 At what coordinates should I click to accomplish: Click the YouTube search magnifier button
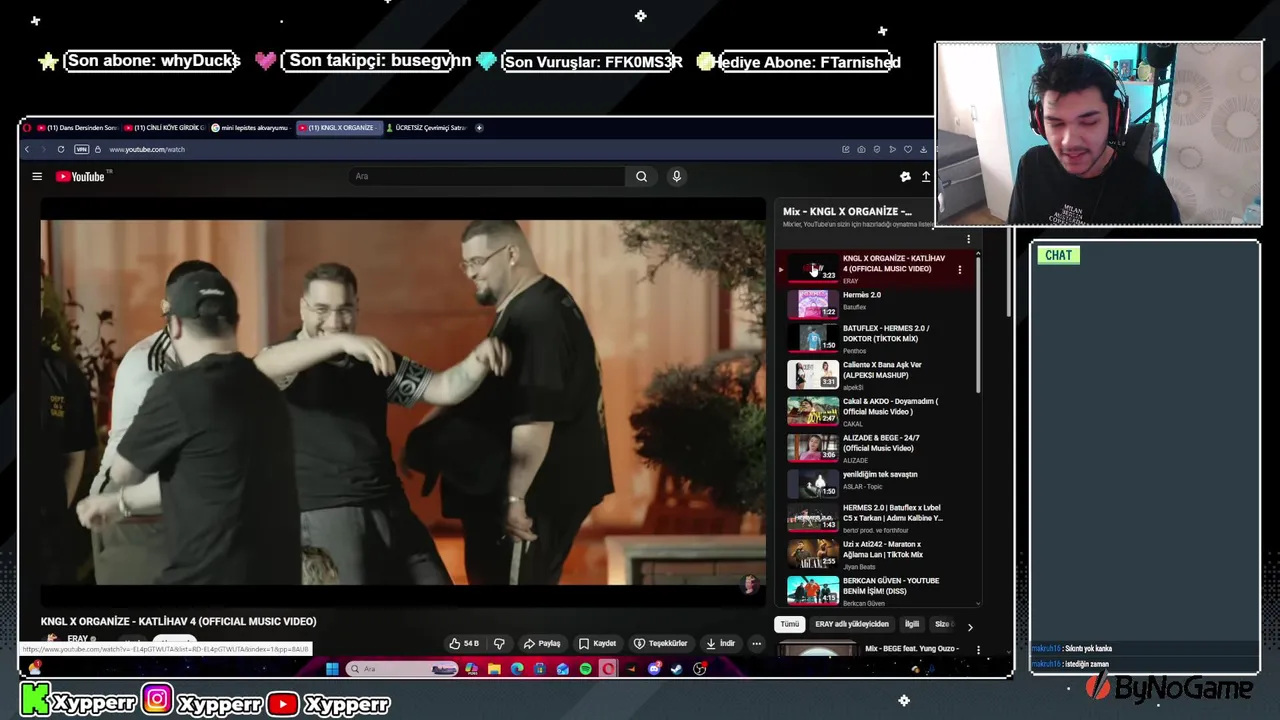[641, 176]
